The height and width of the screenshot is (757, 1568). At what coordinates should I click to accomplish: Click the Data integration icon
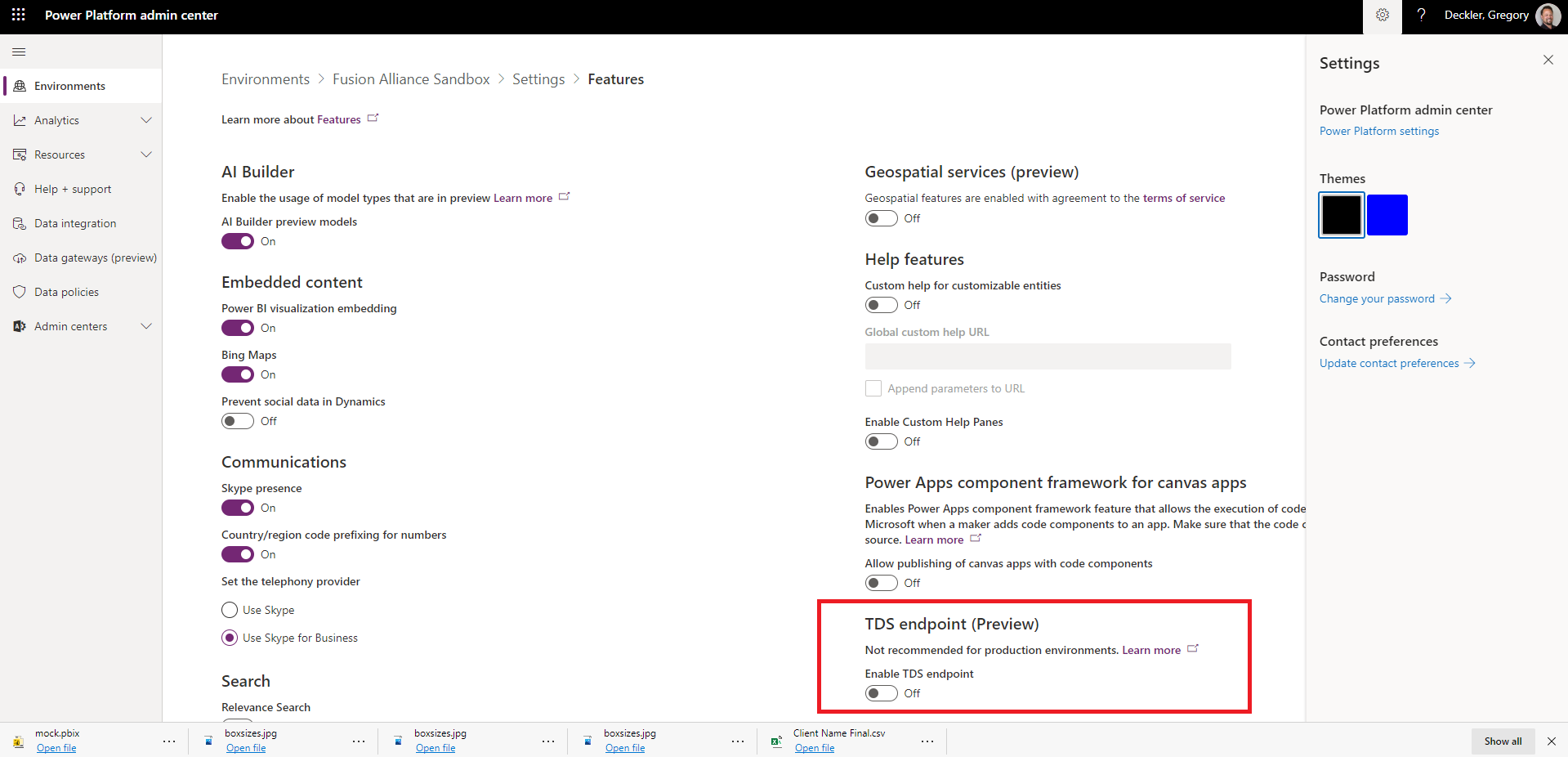click(x=20, y=223)
